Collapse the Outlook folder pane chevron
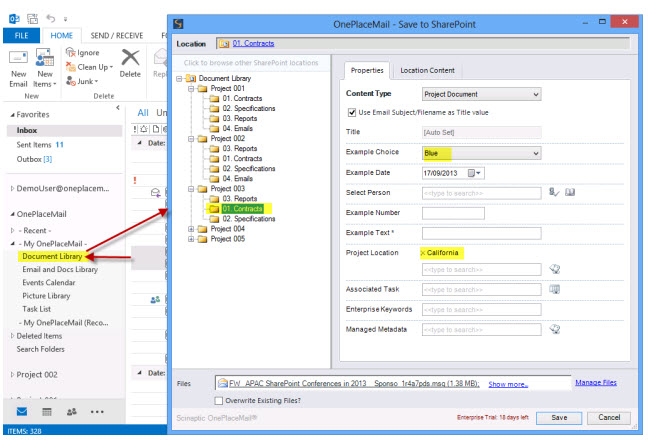The image size is (658, 440). point(118,108)
